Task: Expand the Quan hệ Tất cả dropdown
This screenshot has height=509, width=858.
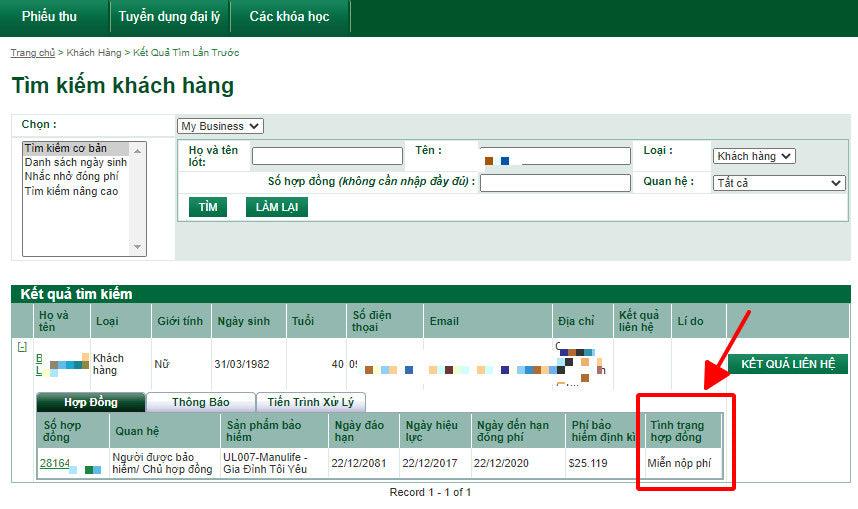Action: click(779, 183)
